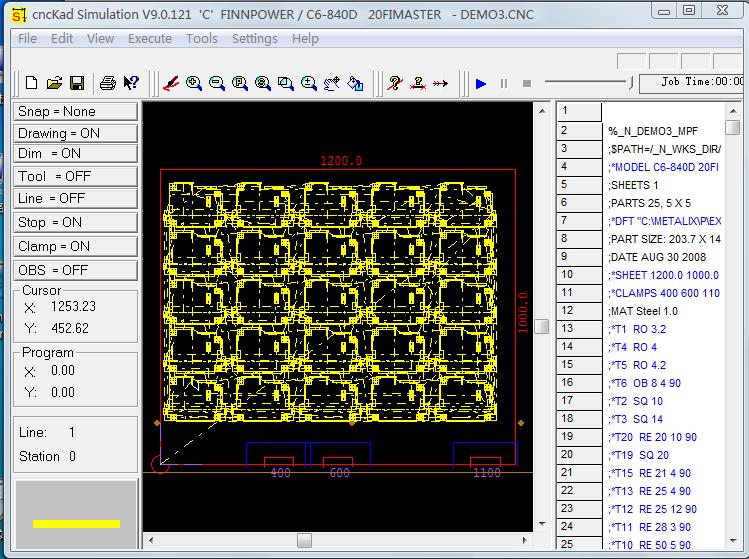
Task: Click the red stamp tool icon
Action: (418, 83)
